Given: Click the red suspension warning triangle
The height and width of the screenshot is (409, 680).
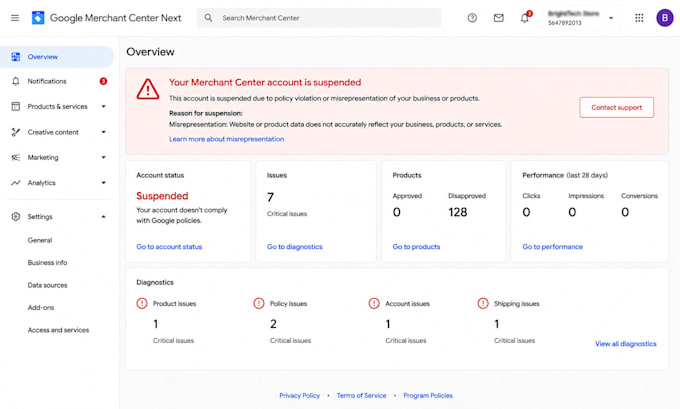Looking at the screenshot, I should point(148,89).
